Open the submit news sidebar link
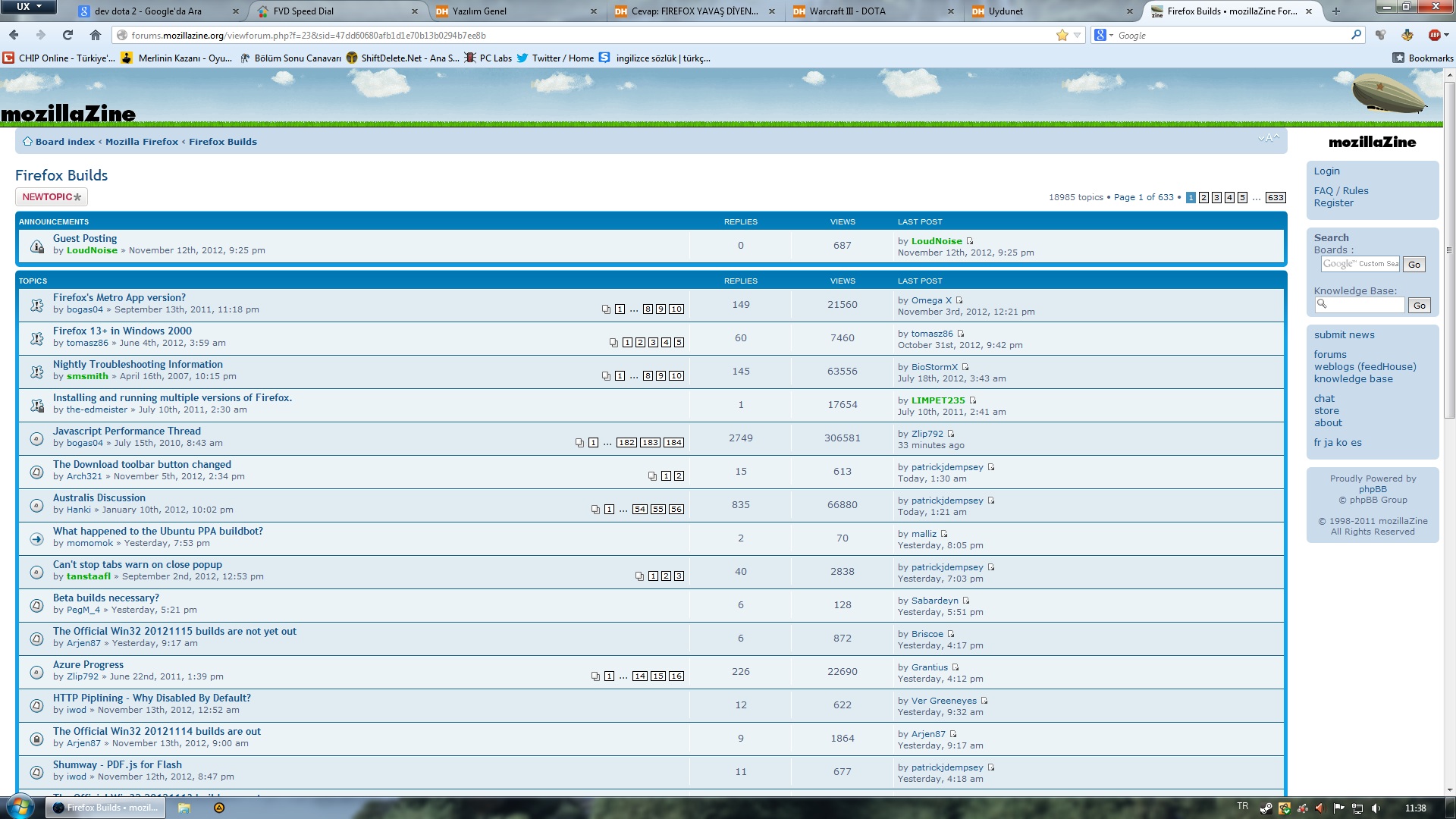1456x819 pixels. coord(1345,335)
